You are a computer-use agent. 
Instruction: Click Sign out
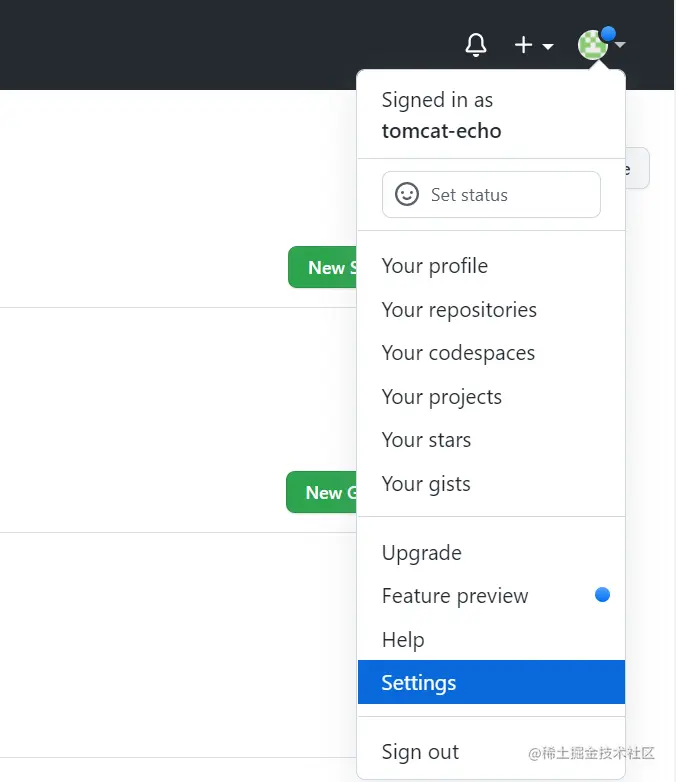coord(420,752)
